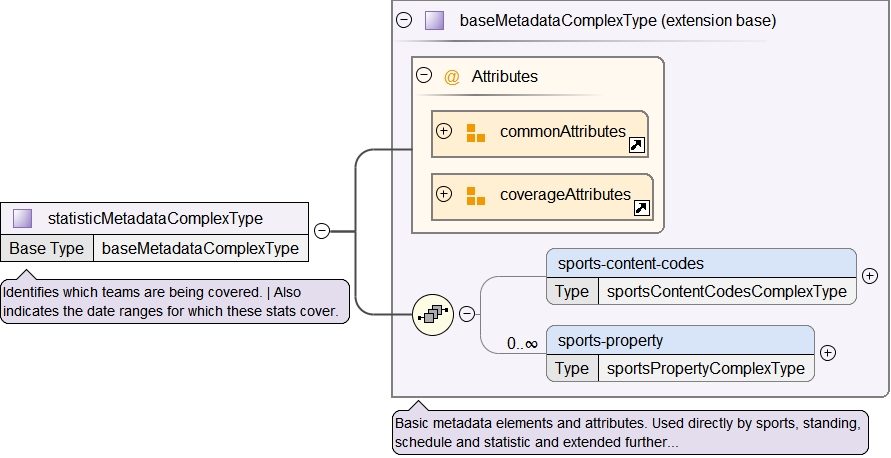Click the @ symbol beside Attributes
The image size is (891, 458).
click(452, 77)
